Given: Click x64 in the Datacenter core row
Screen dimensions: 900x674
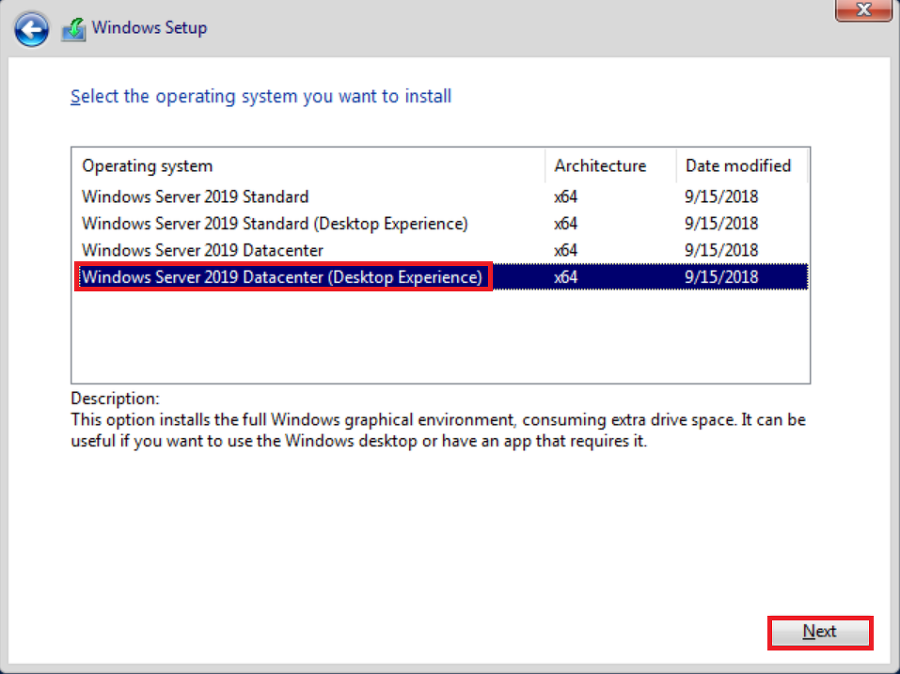Looking at the screenshot, I should point(565,250).
